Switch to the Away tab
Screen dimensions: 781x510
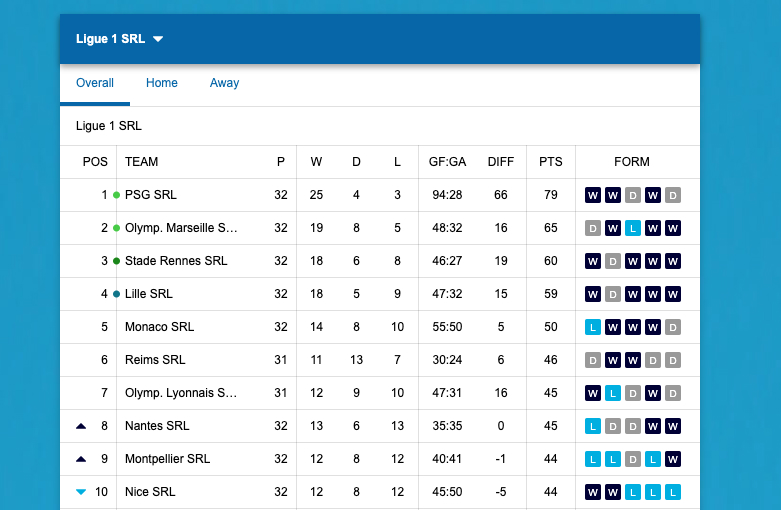pyautogui.click(x=224, y=83)
